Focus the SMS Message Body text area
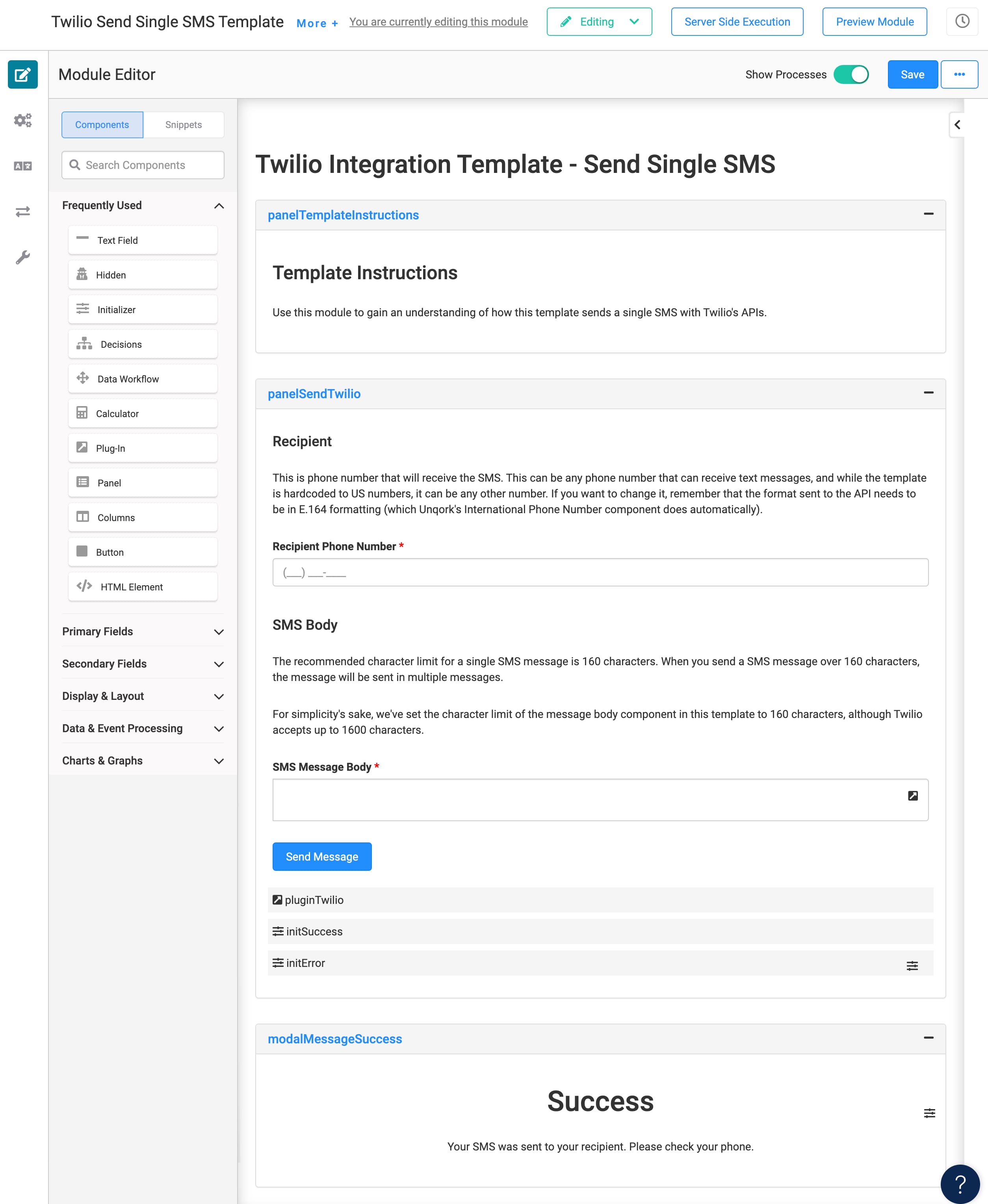 pyautogui.click(x=600, y=800)
